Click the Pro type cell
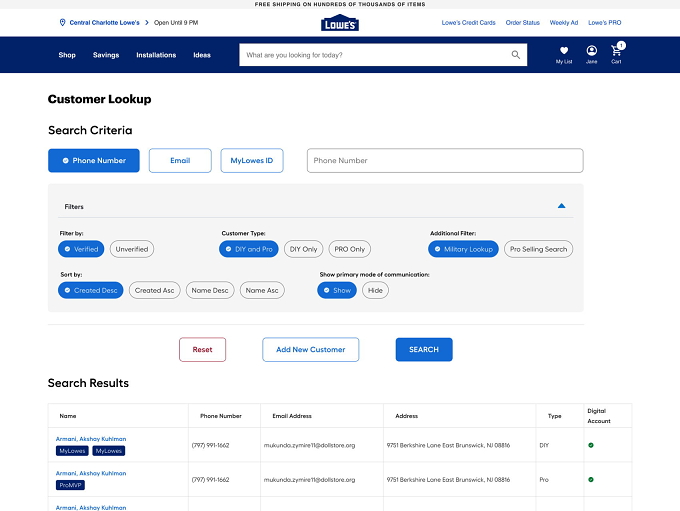 coord(544,479)
